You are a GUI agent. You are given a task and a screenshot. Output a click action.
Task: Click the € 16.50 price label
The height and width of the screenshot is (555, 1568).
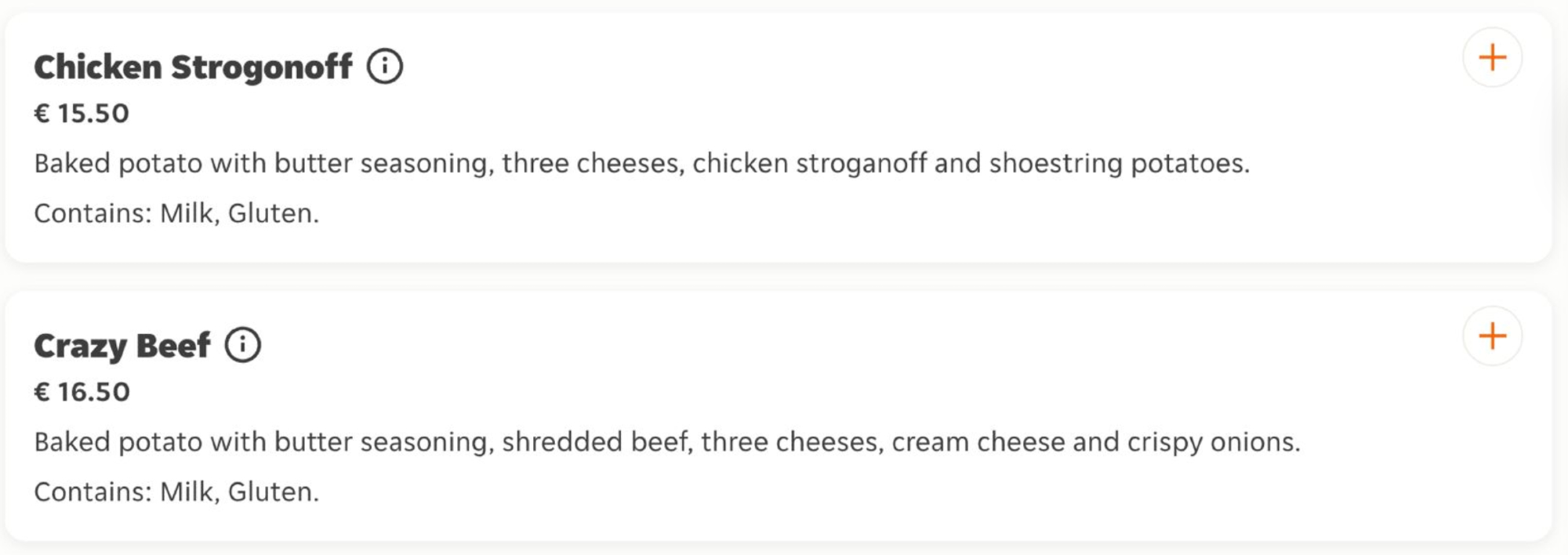pos(82,392)
